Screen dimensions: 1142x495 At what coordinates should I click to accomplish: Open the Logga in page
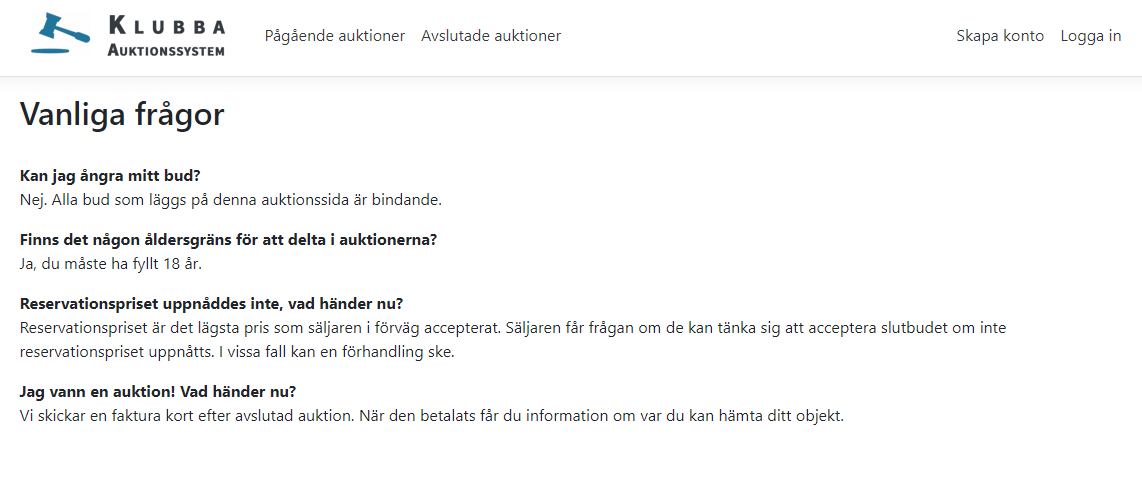[1090, 36]
